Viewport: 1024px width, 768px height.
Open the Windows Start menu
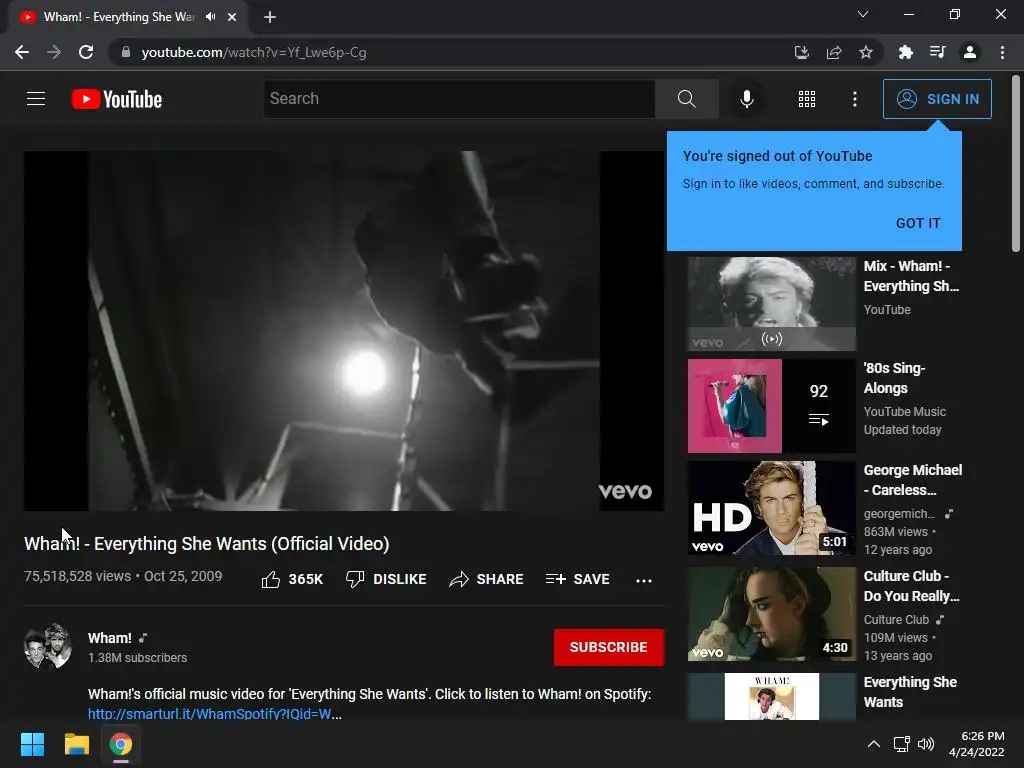click(x=32, y=744)
